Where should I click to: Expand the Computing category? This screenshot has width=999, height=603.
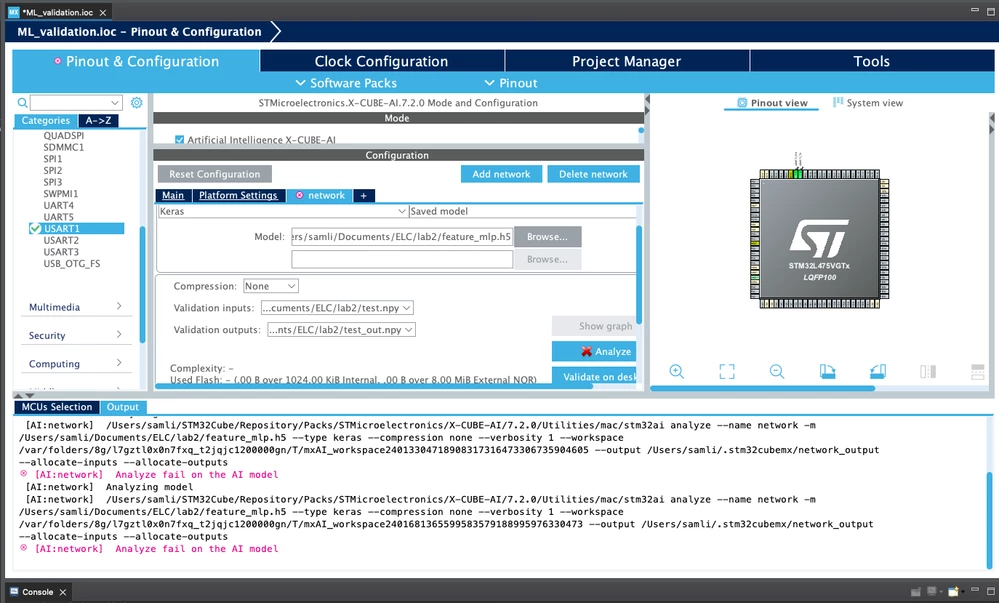[75, 363]
